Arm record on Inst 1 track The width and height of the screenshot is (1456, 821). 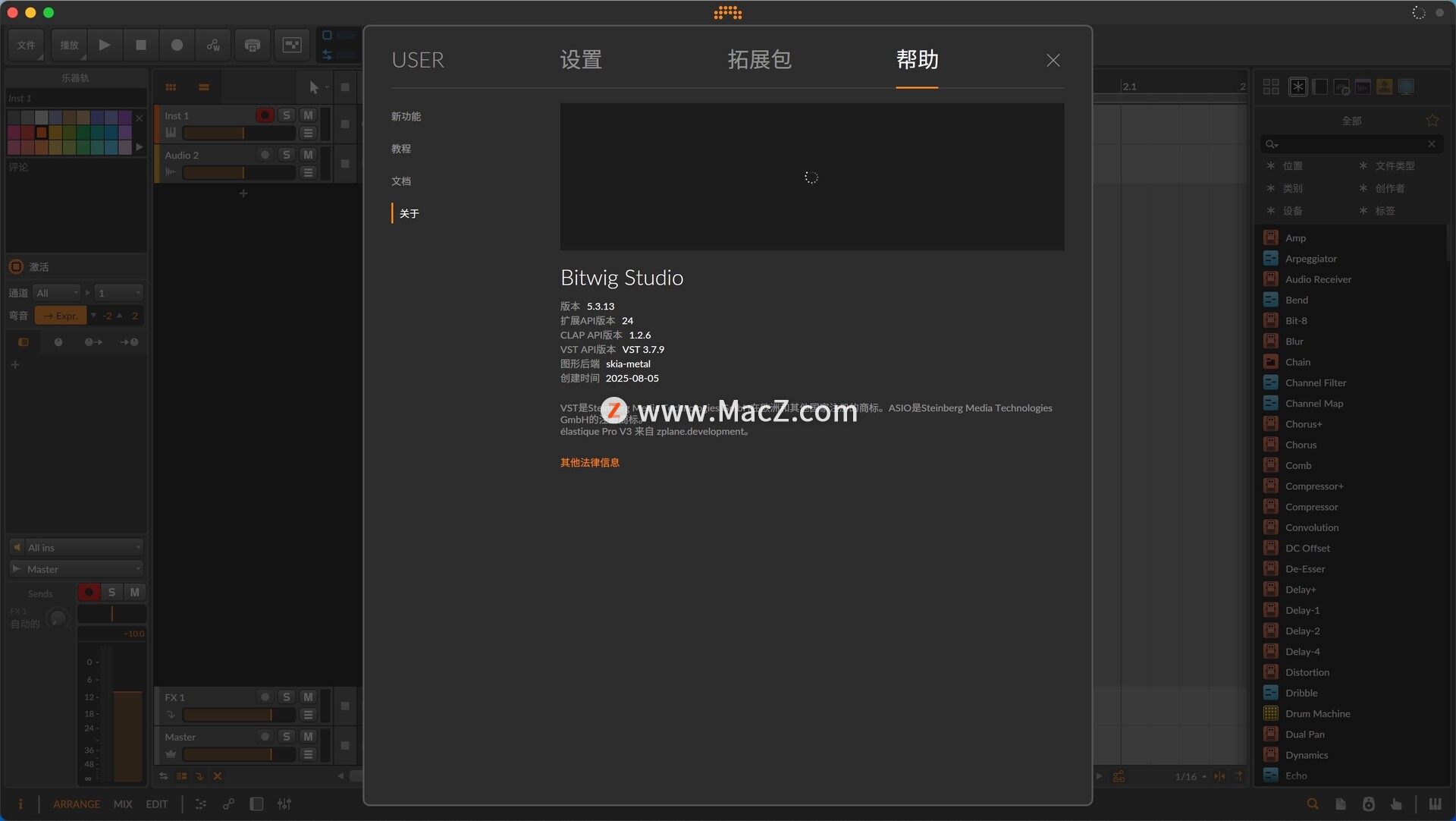click(265, 115)
